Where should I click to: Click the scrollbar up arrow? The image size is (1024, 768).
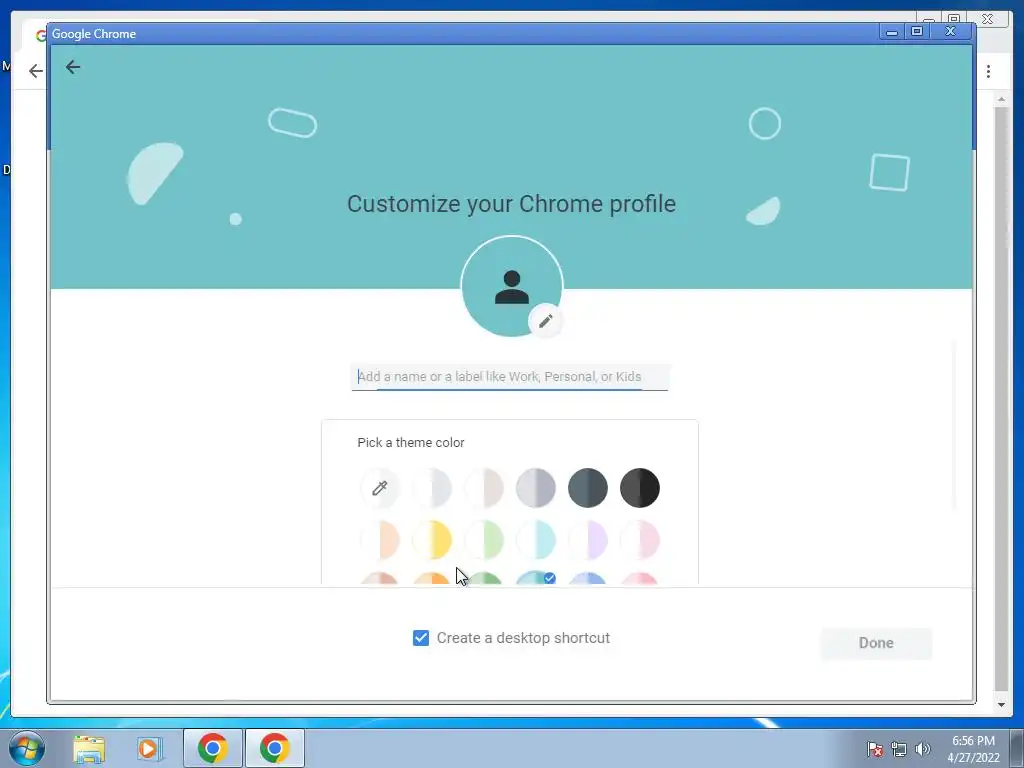(1001, 99)
